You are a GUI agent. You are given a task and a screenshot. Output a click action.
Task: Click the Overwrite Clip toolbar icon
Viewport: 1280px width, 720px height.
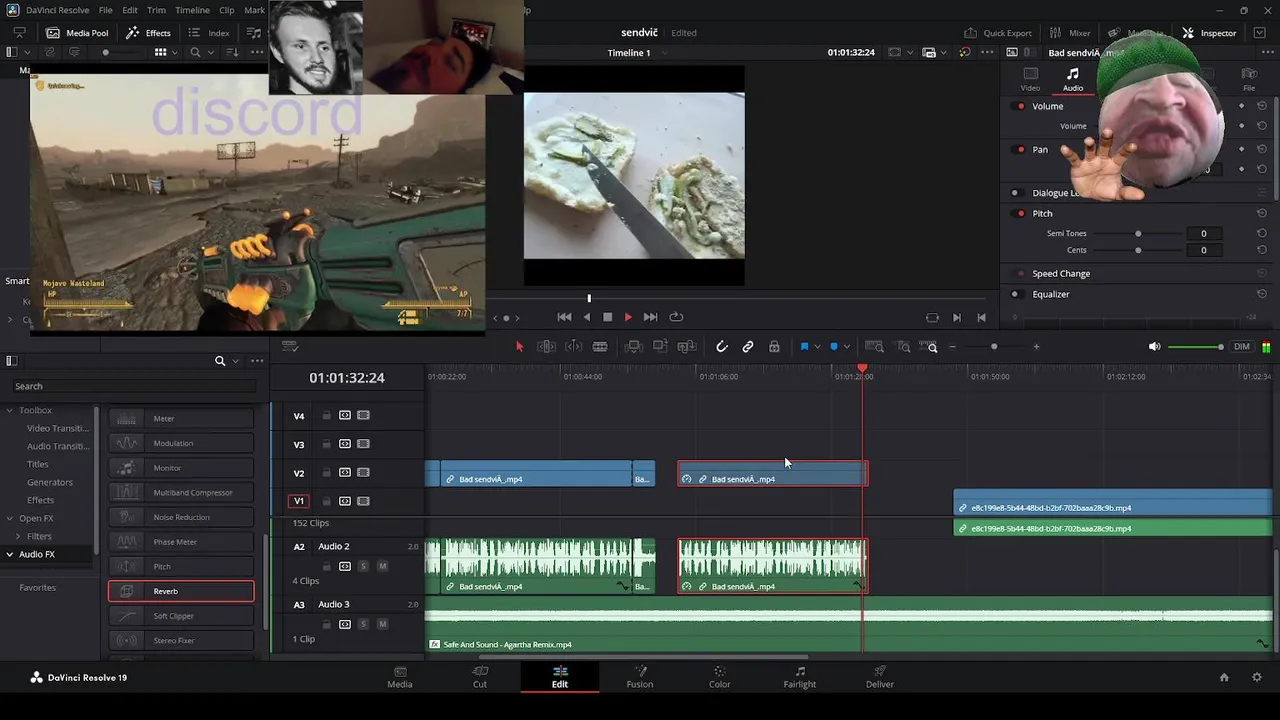[x=660, y=347]
